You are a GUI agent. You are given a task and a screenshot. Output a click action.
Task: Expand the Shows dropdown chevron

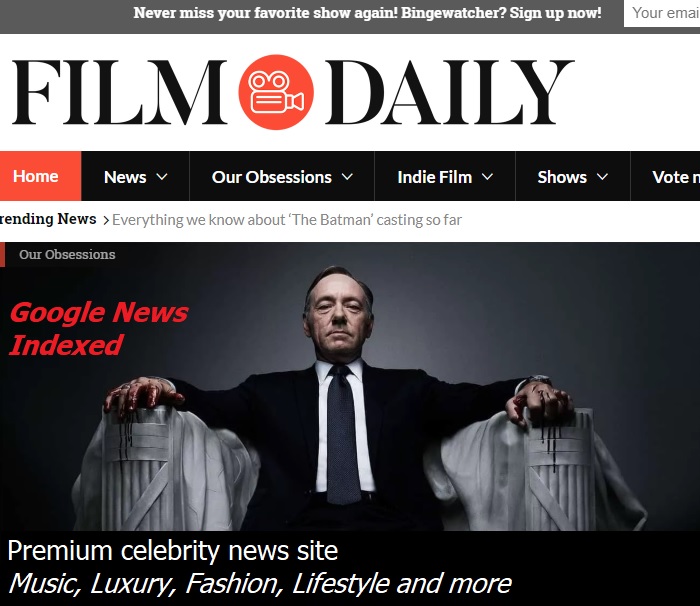pos(602,177)
